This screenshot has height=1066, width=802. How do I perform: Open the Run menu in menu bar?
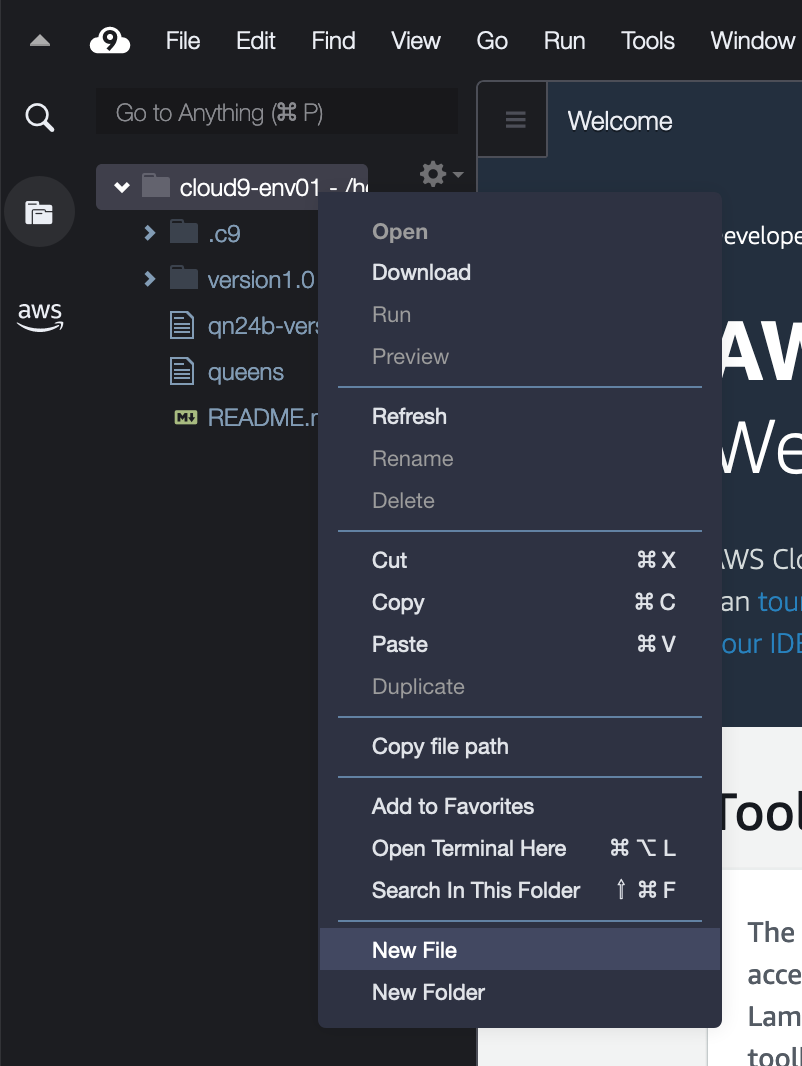[x=564, y=41]
